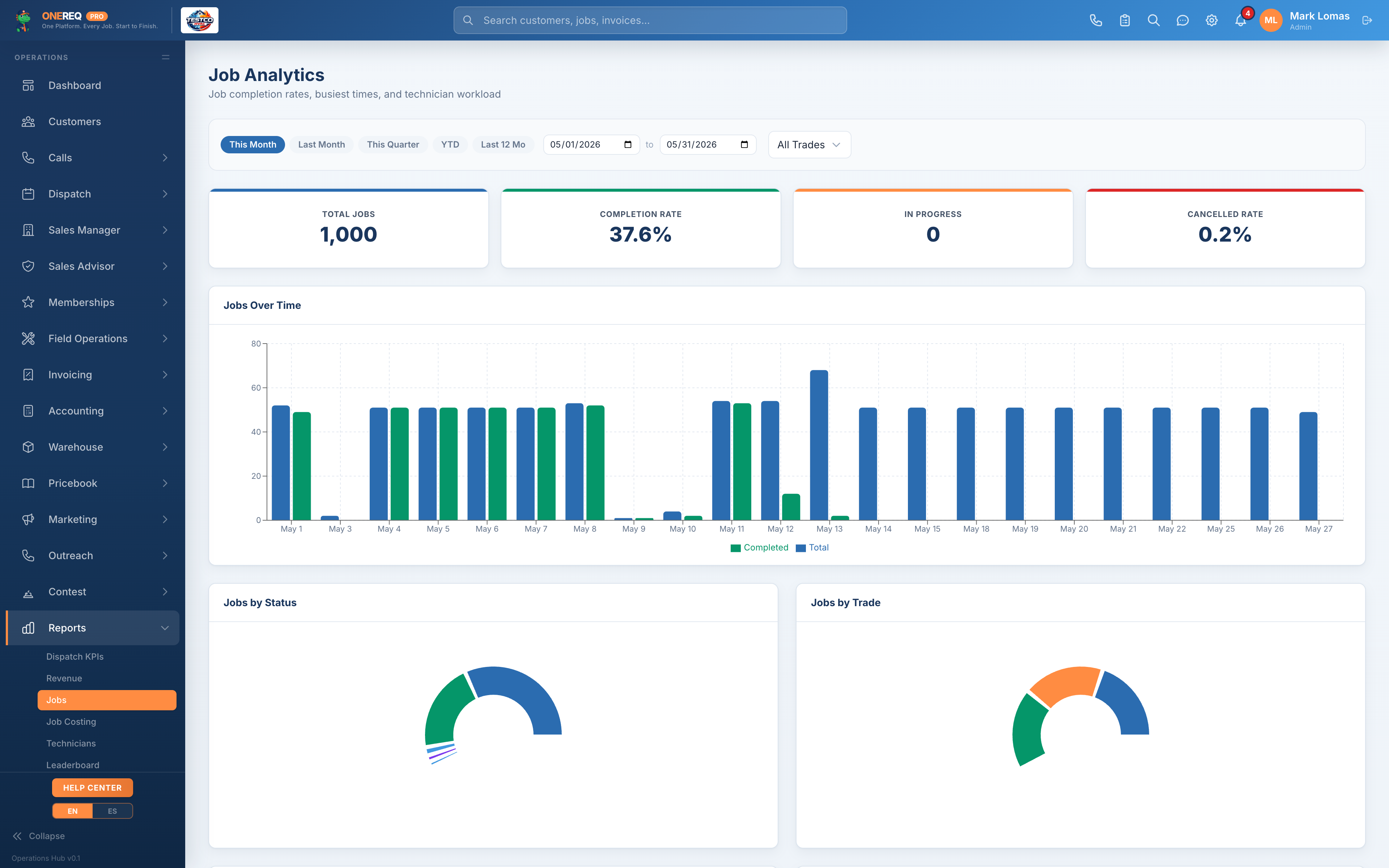Click the Reports bar chart icon

pos(28,628)
